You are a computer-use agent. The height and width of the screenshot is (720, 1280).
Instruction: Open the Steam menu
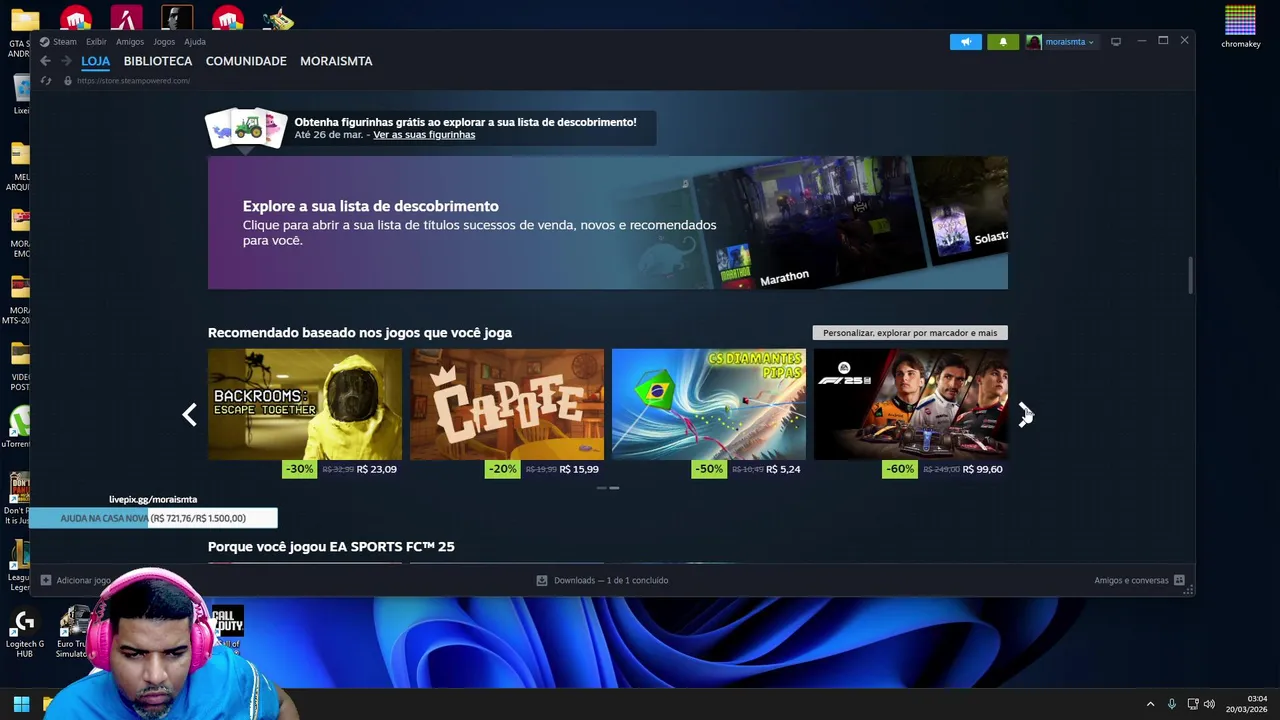click(x=65, y=42)
